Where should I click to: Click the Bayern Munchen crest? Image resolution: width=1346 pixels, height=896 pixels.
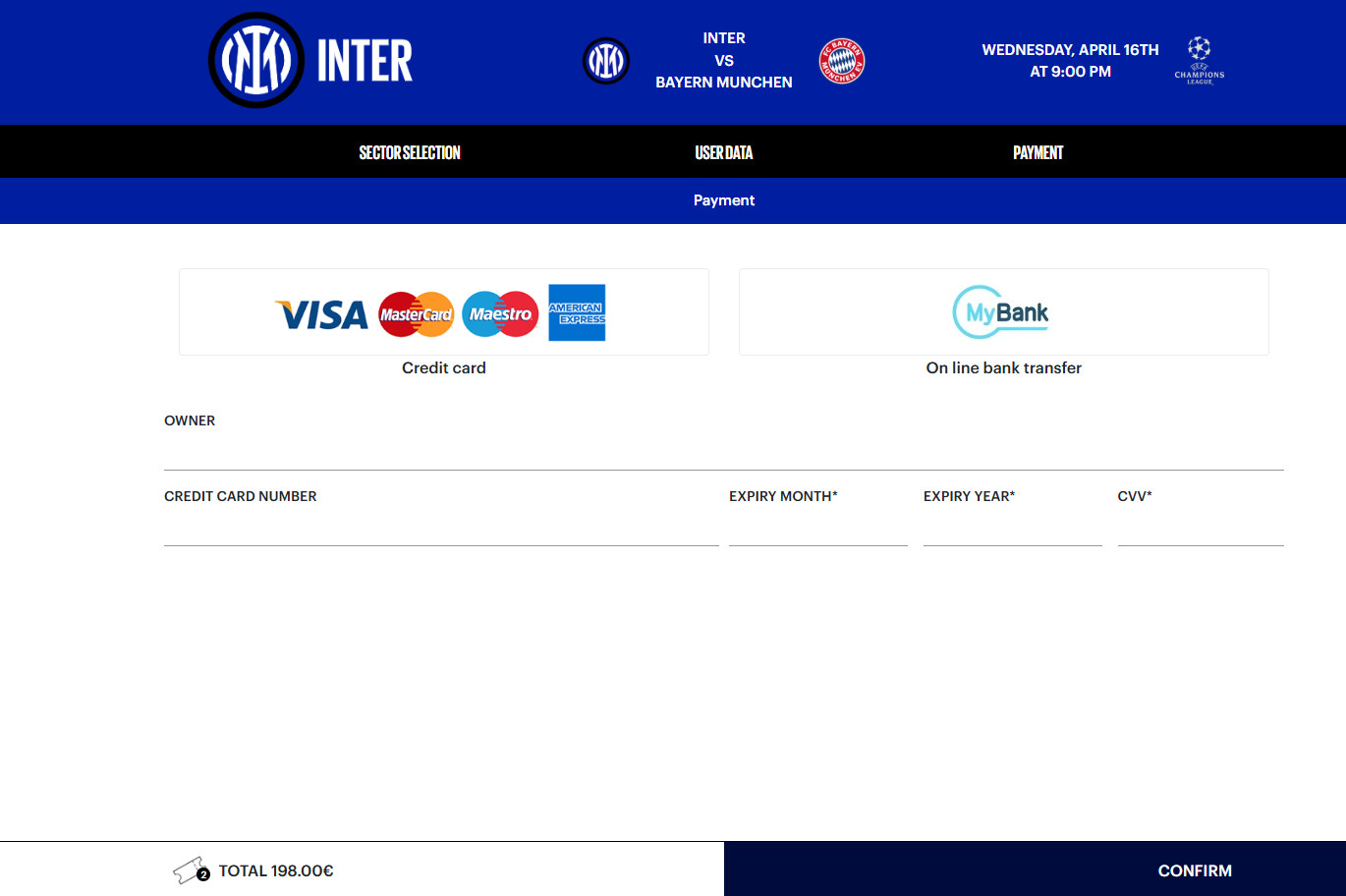(x=842, y=61)
